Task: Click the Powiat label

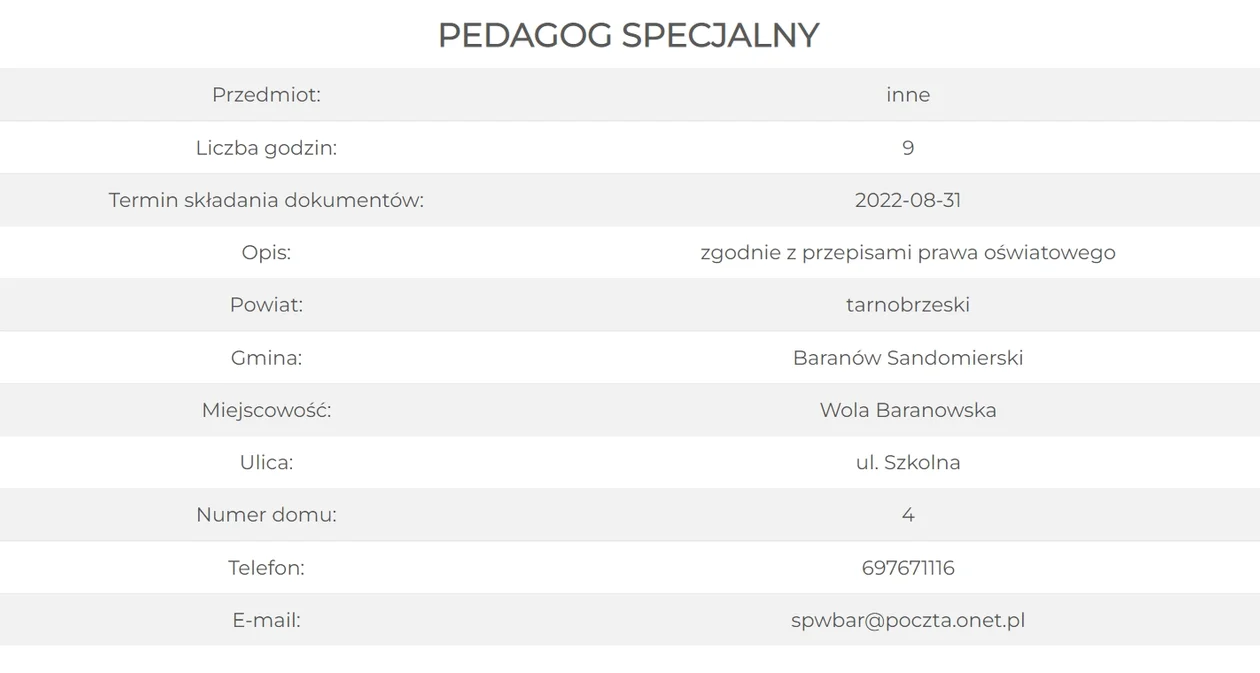Action: coord(266,305)
